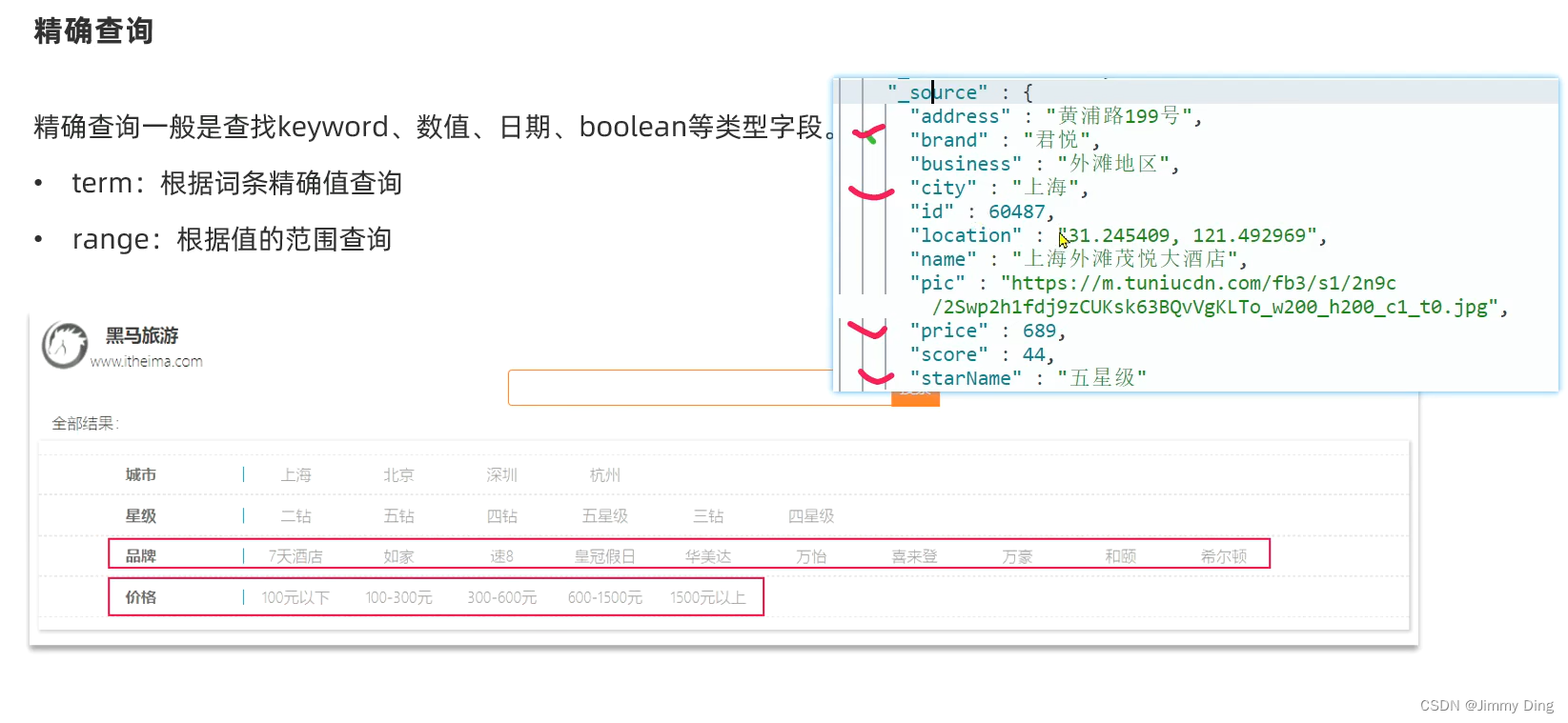
Task: Filter by brand 和颐
Action: pos(1120,556)
